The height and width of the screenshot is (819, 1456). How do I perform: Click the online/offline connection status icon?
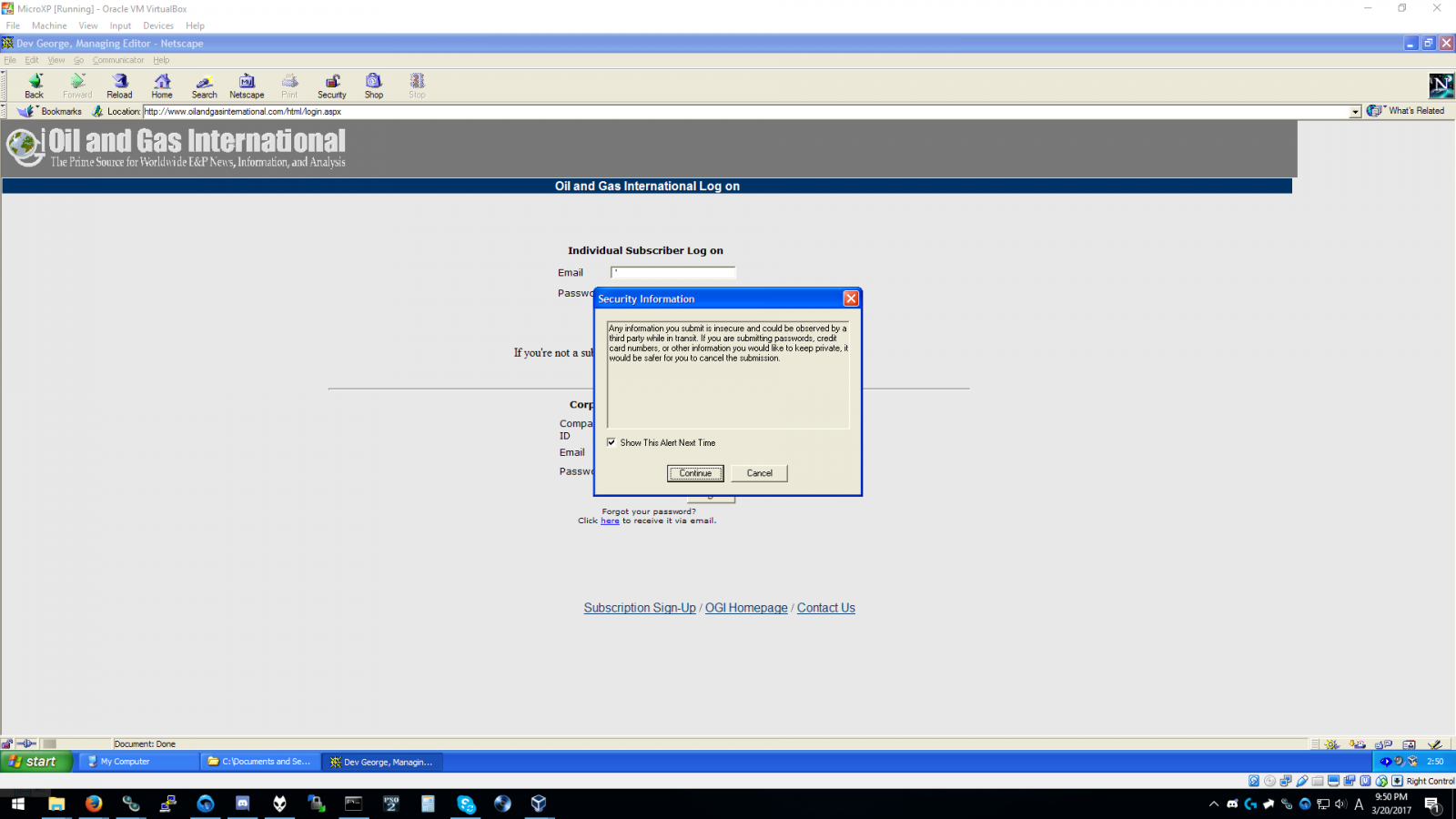click(27, 743)
